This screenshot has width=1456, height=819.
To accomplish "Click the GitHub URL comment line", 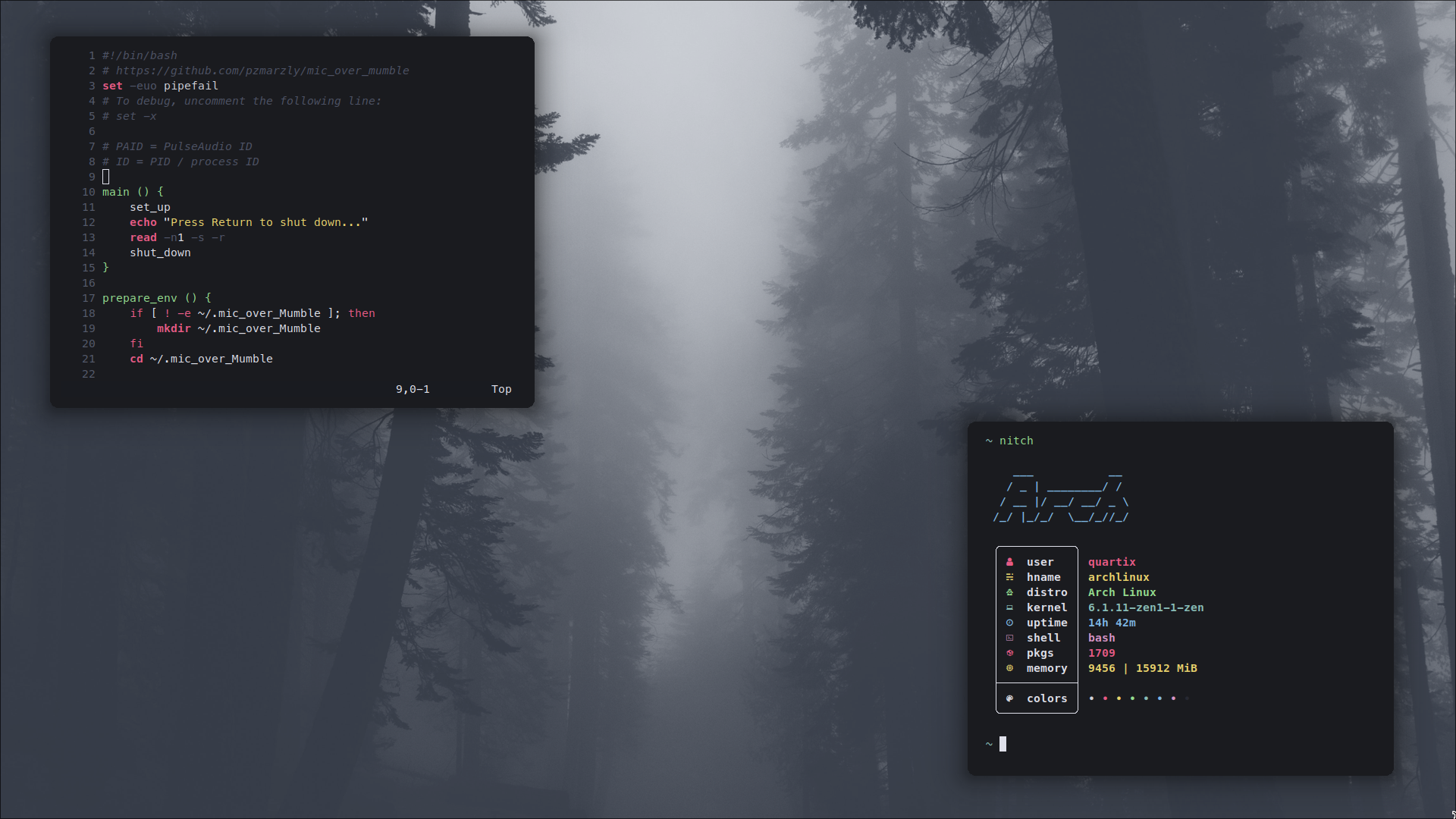I will pos(256,71).
